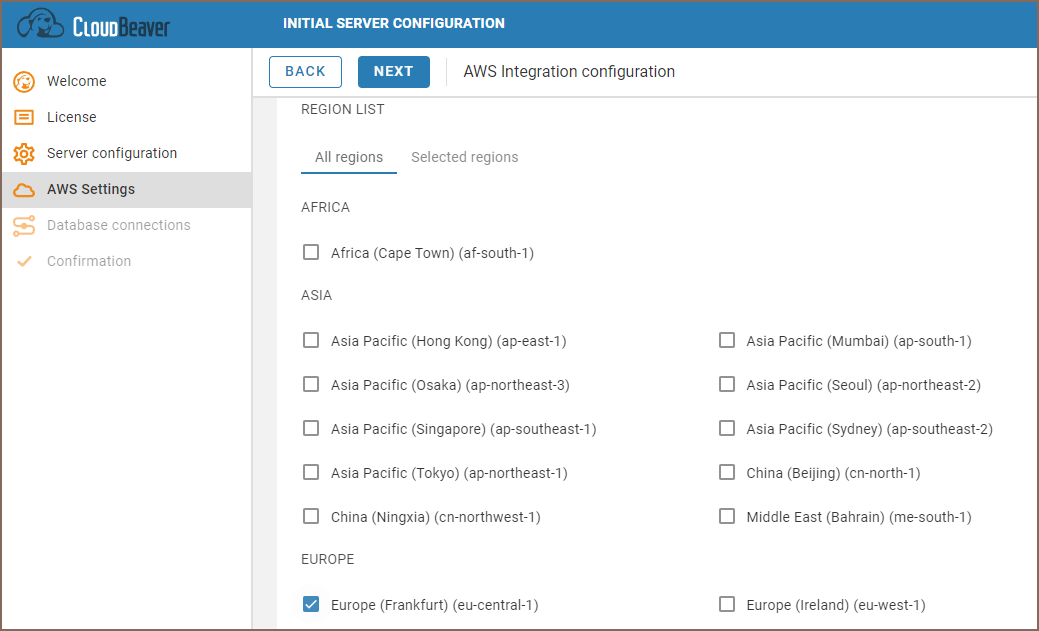Go back with the BACK button
Screen dimensions: 1039x631
tap(305, 72)
